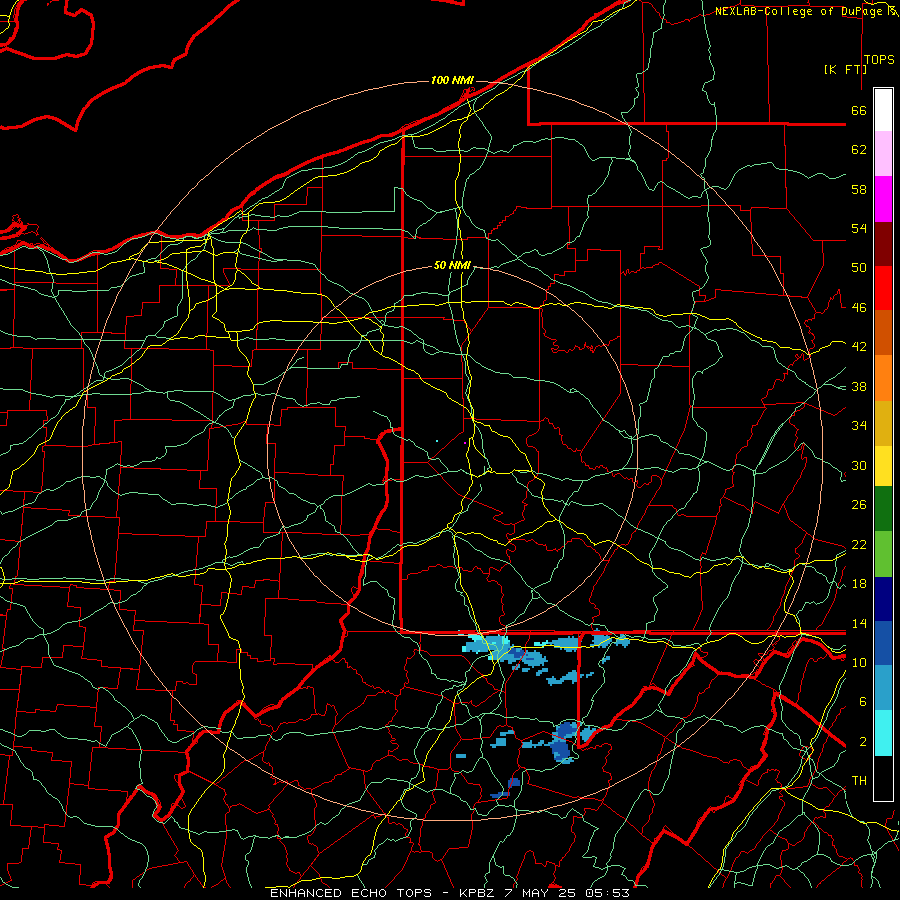Click the magenta legend swatch
Viewport: 900px width, 900px height.
[883, 199]
